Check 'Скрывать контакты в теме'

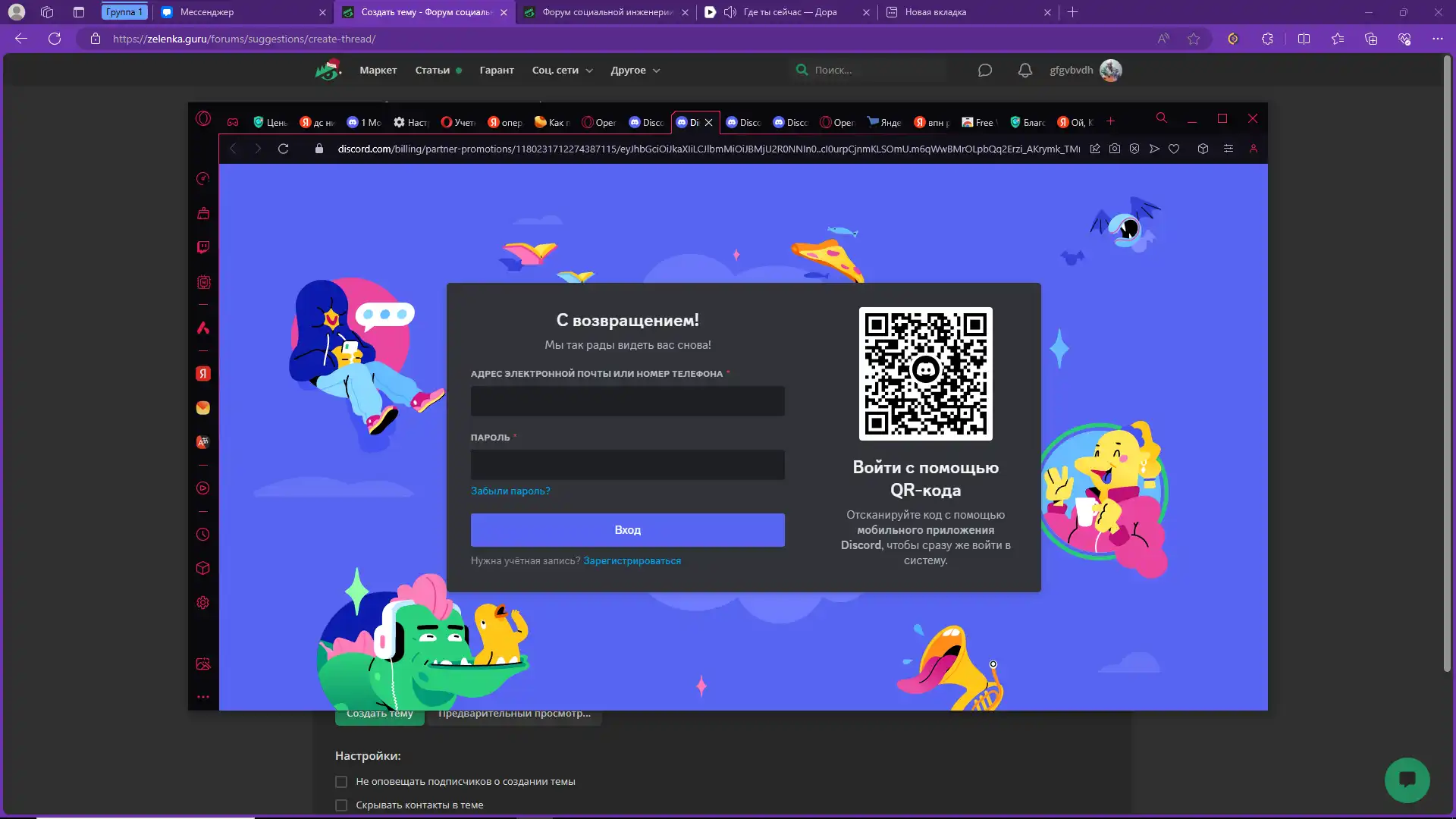click(x=341, y=805)
